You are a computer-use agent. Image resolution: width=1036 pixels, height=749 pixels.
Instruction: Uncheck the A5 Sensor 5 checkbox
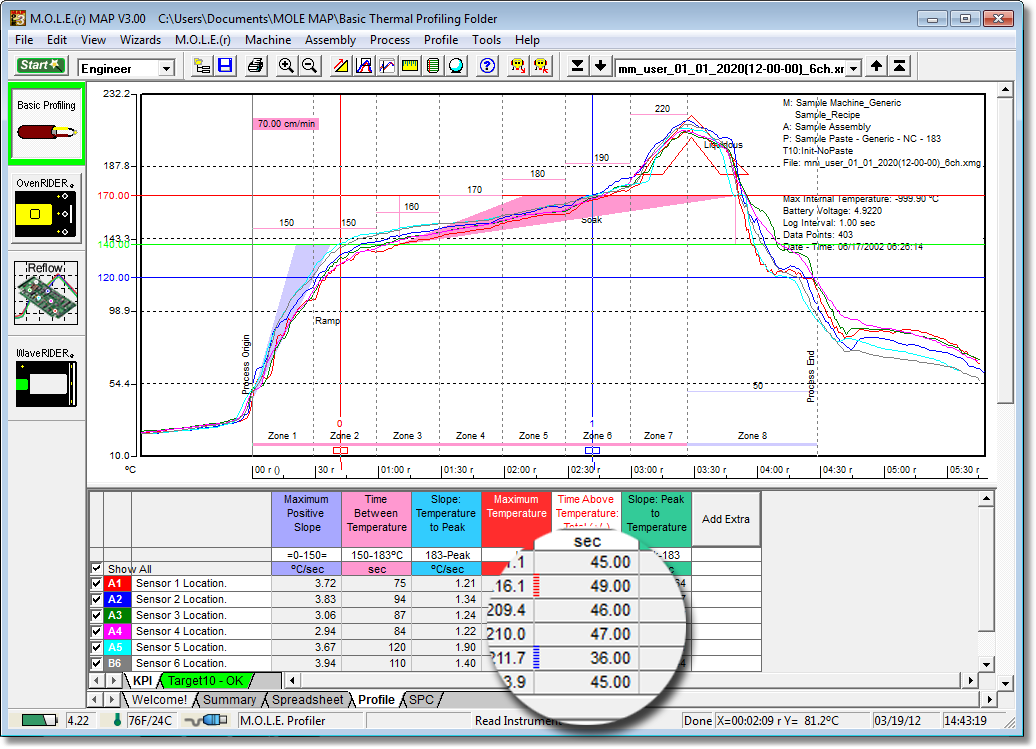click(x=96, y=647)
